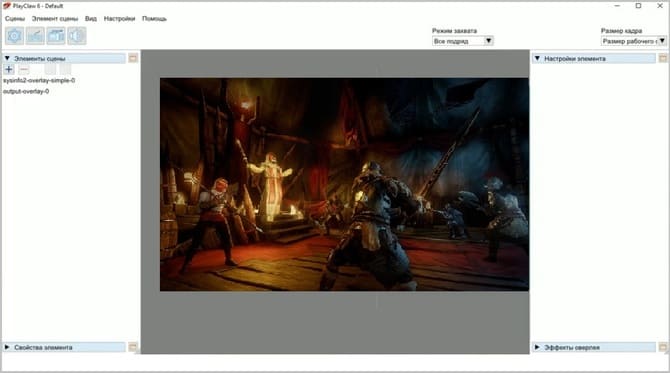Minimize the PlayClaw window
Image resolution: width=670 pixels, height=373 pixels.
click(617, 6)
